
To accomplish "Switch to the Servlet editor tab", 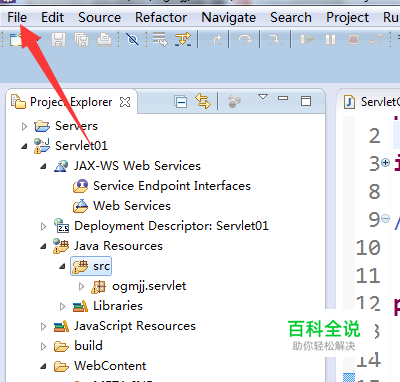I will pos(372,102).
